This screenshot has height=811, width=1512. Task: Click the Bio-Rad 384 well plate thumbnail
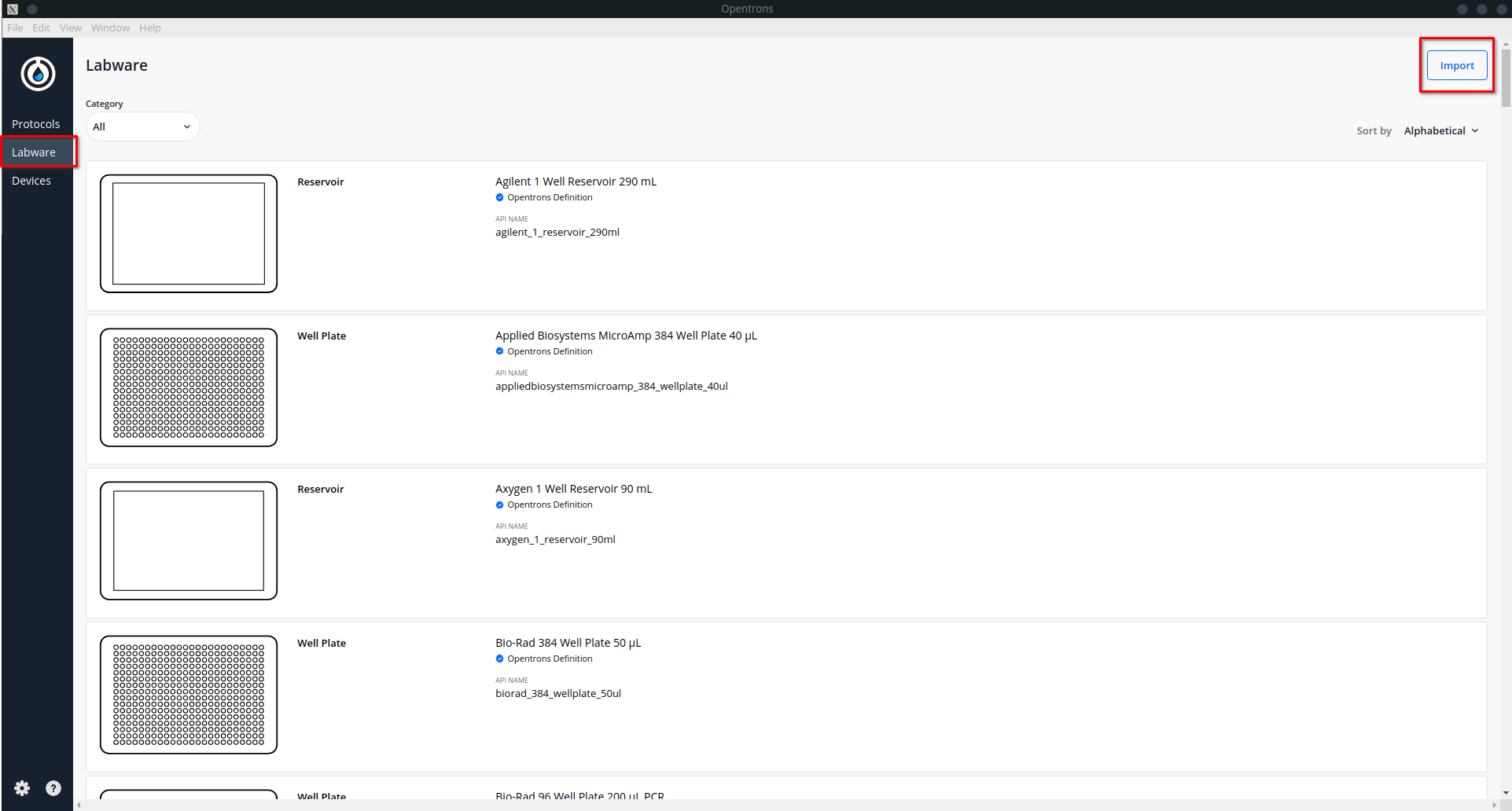[189, 695]
